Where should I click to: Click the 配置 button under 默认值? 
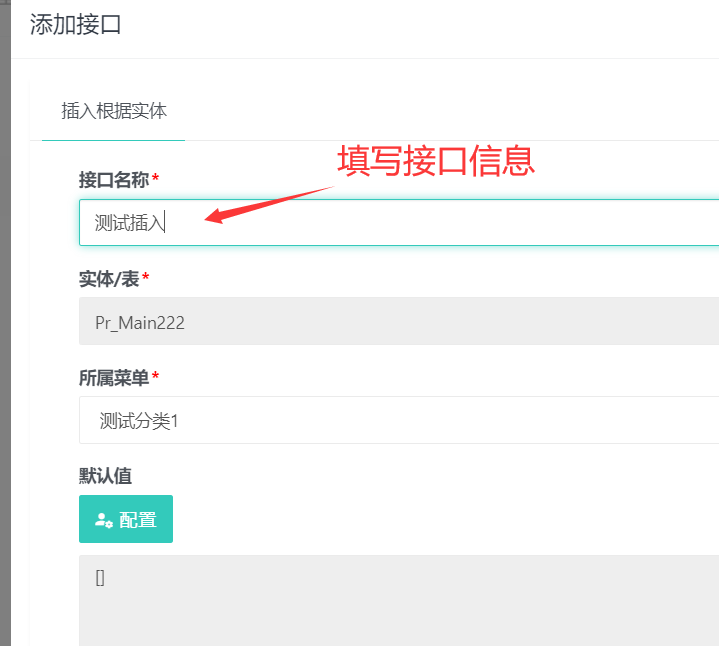126,519
